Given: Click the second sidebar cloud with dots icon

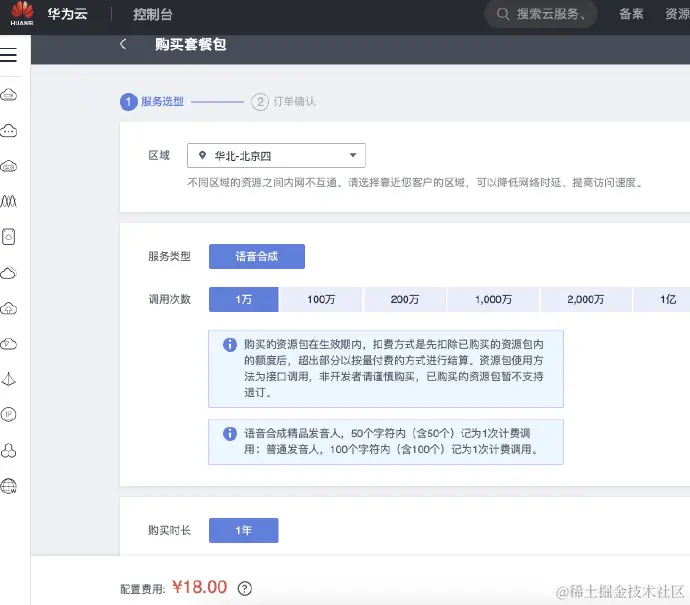Looking at the screenshot, I should [9, 131].
